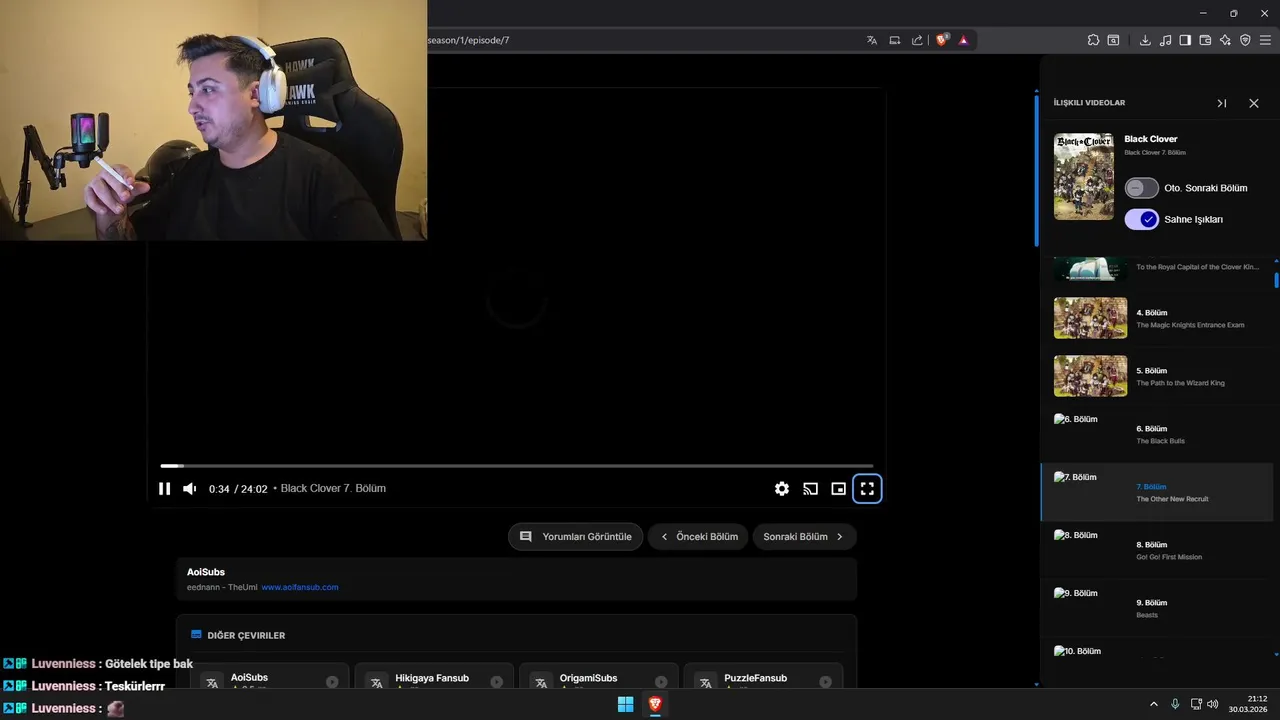
Task: Open taskbar volume control
Action: tap(1212, 704)
